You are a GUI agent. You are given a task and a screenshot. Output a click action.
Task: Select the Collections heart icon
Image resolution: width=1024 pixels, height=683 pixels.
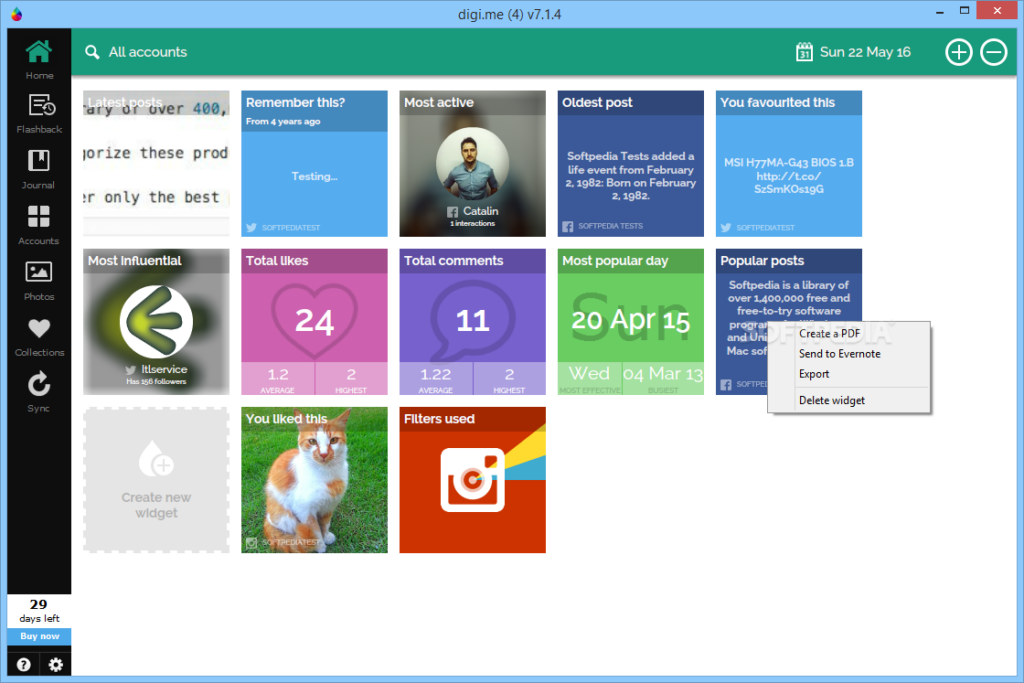point(38,334)
